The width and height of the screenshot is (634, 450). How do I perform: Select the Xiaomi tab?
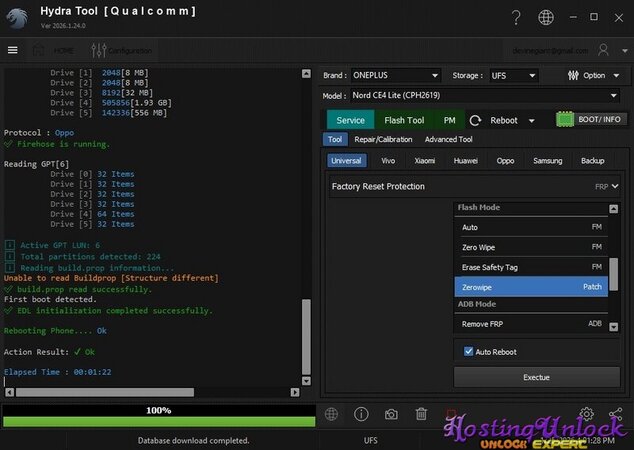pyautogui.click(x=425, y=160)
